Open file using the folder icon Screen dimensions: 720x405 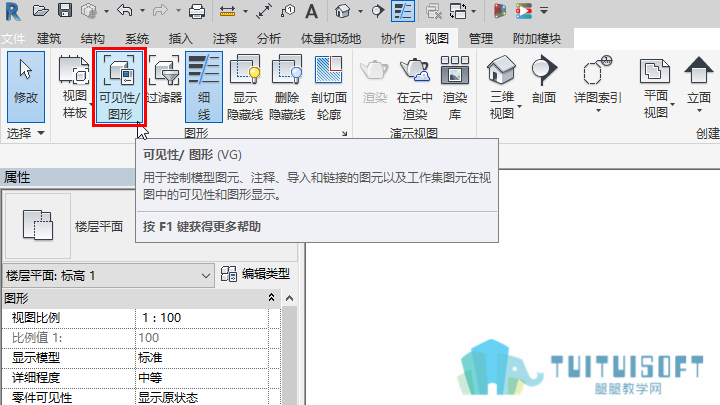pos(41,11)
